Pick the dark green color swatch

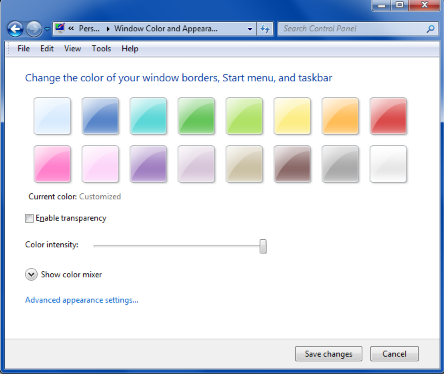pos(196,116)
